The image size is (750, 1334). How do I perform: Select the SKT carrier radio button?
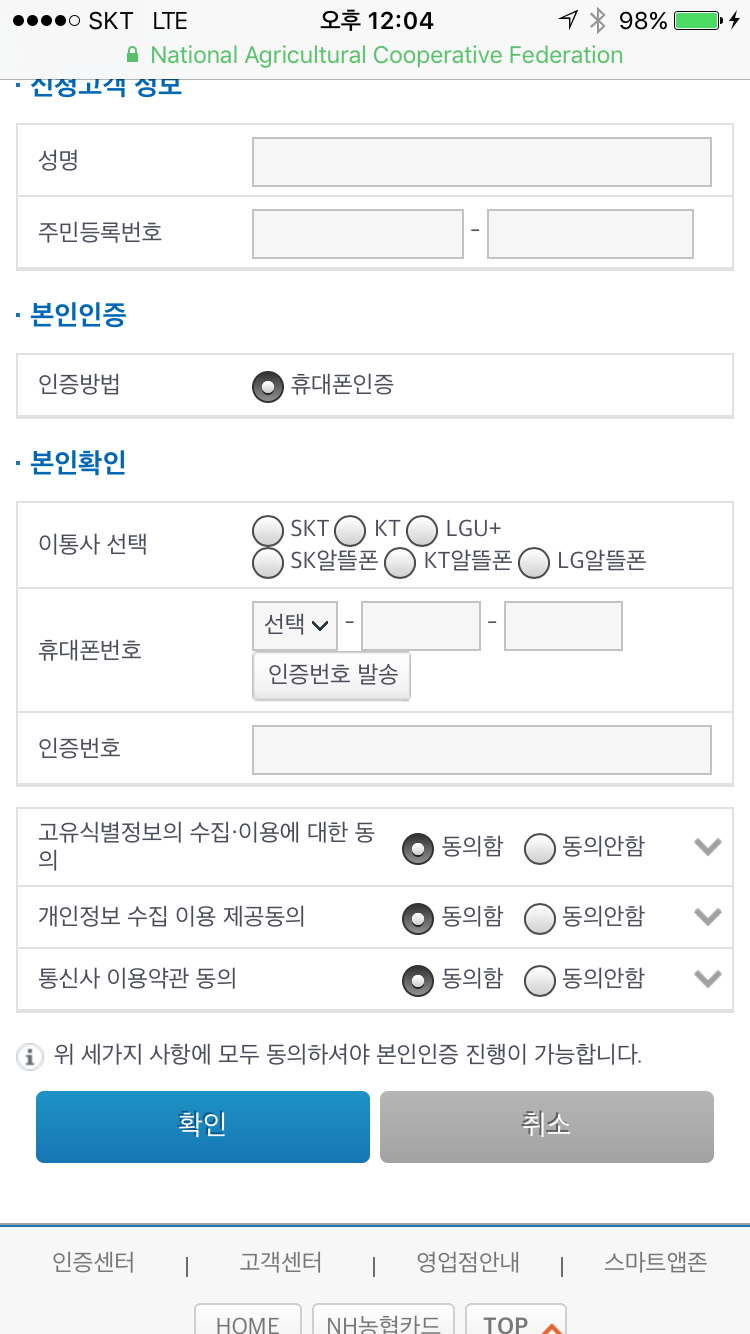pyautogui.click(x=267, y=528)
